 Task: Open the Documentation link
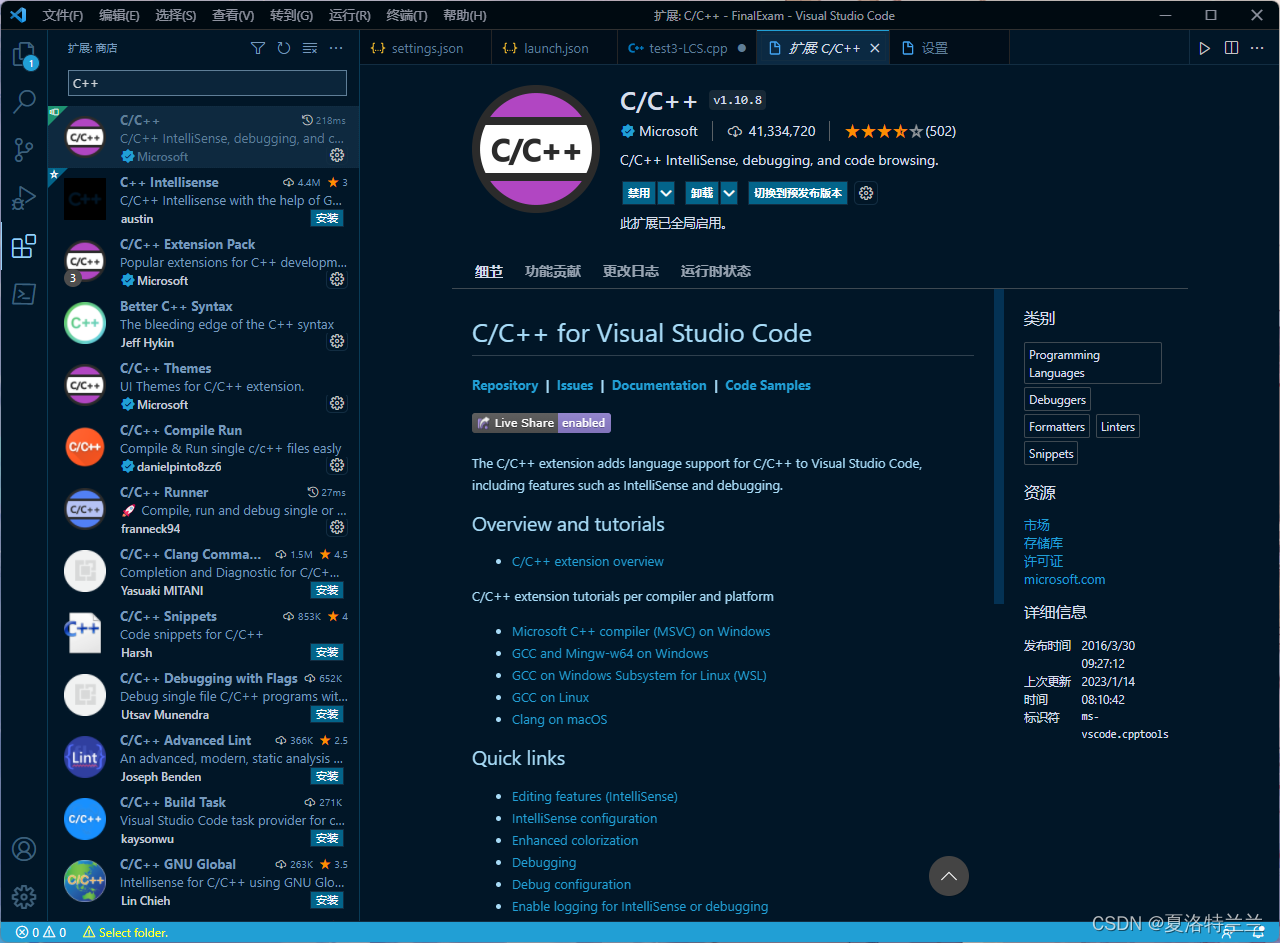click(659, 385)
